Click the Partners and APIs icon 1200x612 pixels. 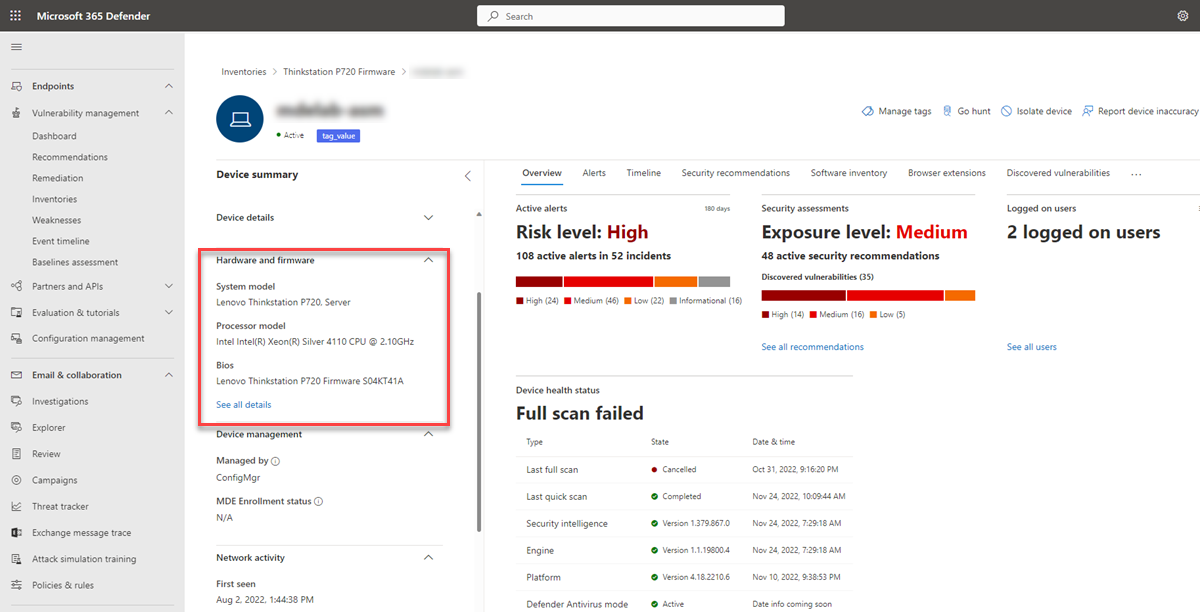tap(16, 286)
